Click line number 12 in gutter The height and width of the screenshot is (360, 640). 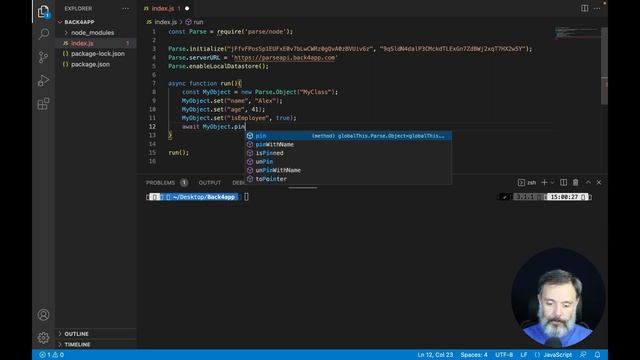click(152, 127)
